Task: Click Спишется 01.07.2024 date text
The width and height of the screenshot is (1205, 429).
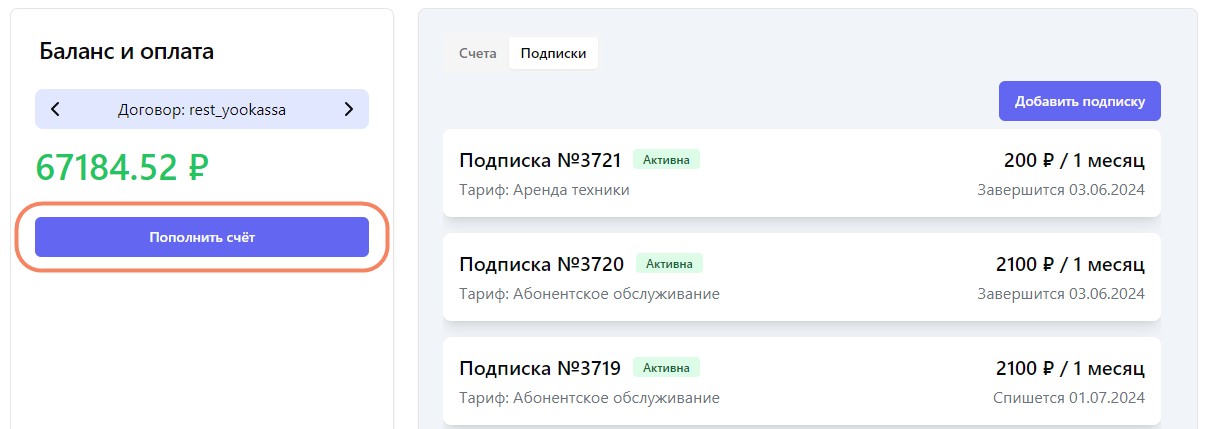Action: [x=1069, y=398]
